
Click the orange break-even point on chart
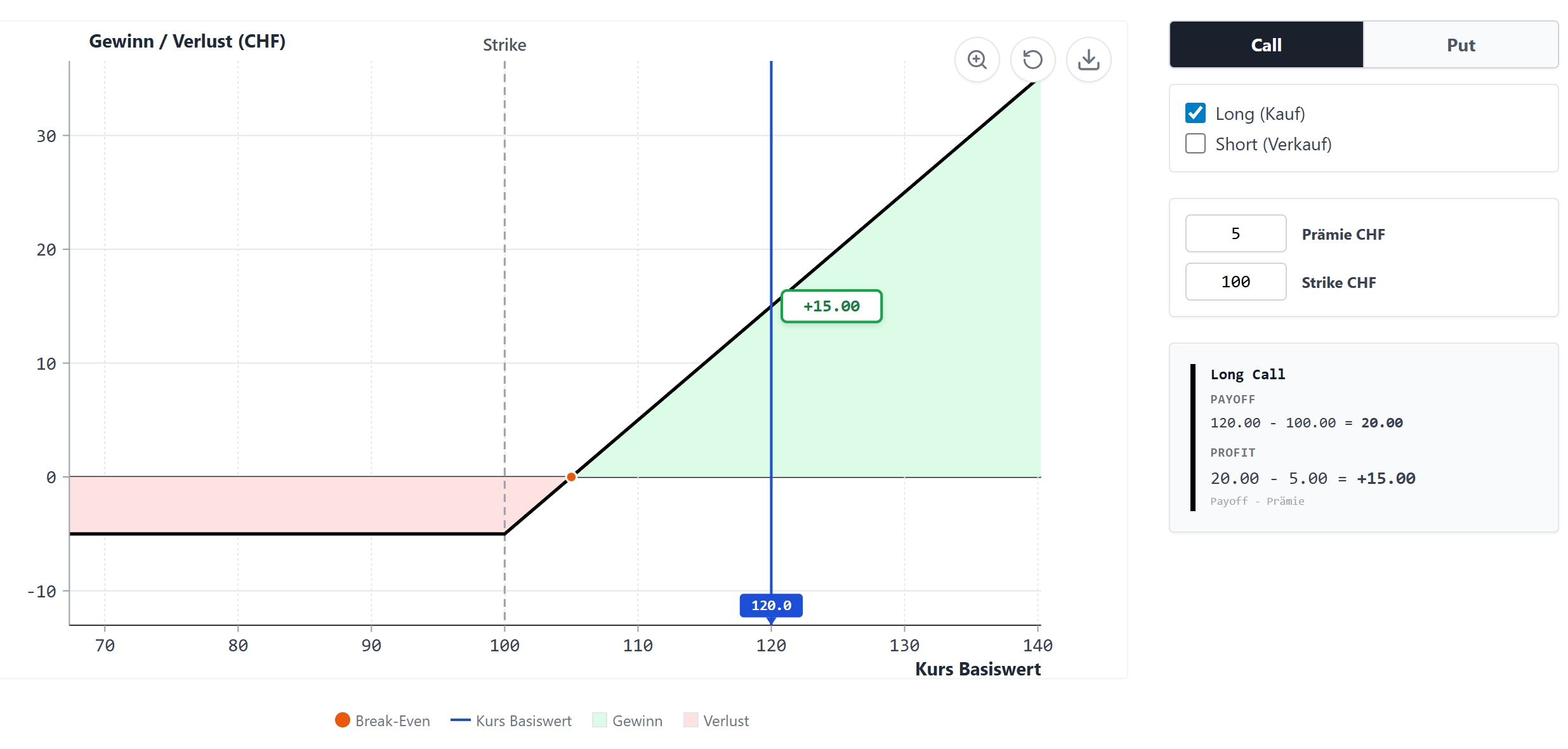[x=571, y=477]
